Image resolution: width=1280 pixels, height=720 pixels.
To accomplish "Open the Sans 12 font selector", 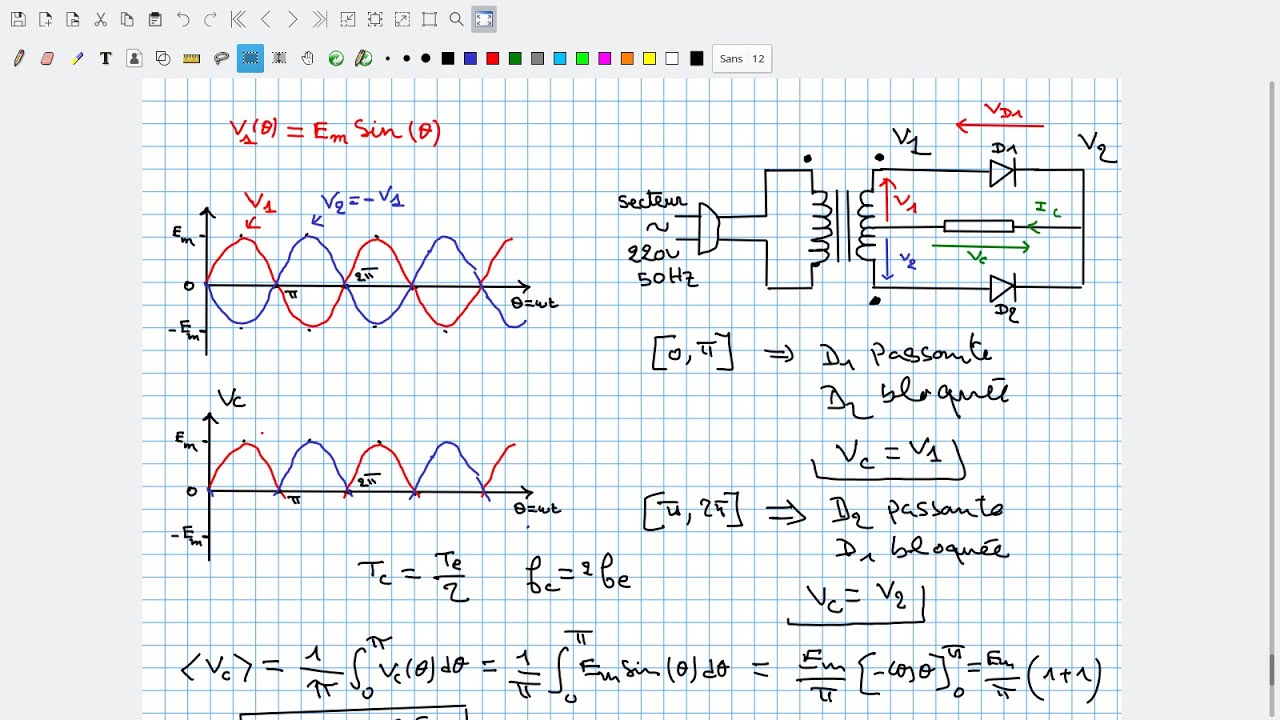I will tap(742, 59).
